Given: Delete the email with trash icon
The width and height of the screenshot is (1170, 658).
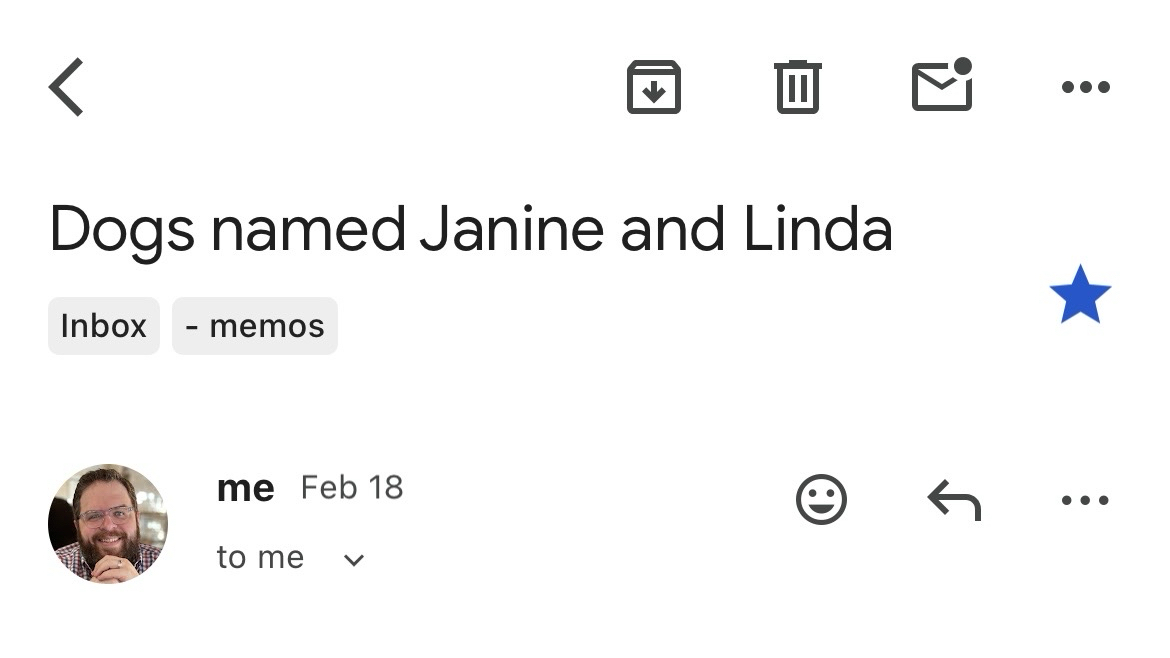Looking at the screenshot, I should [797, 87].
